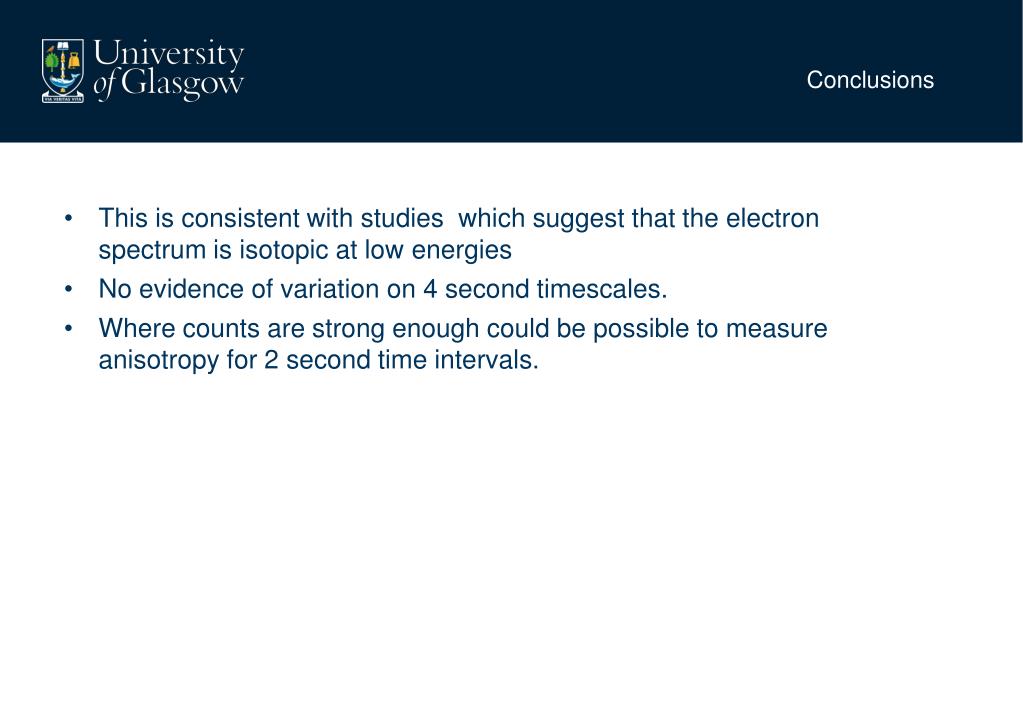The width and height of the screenshot is (1023, 708).
Task: Click the line 'spectrum is isotopic at low energies'
Action: tap(305, 250)
